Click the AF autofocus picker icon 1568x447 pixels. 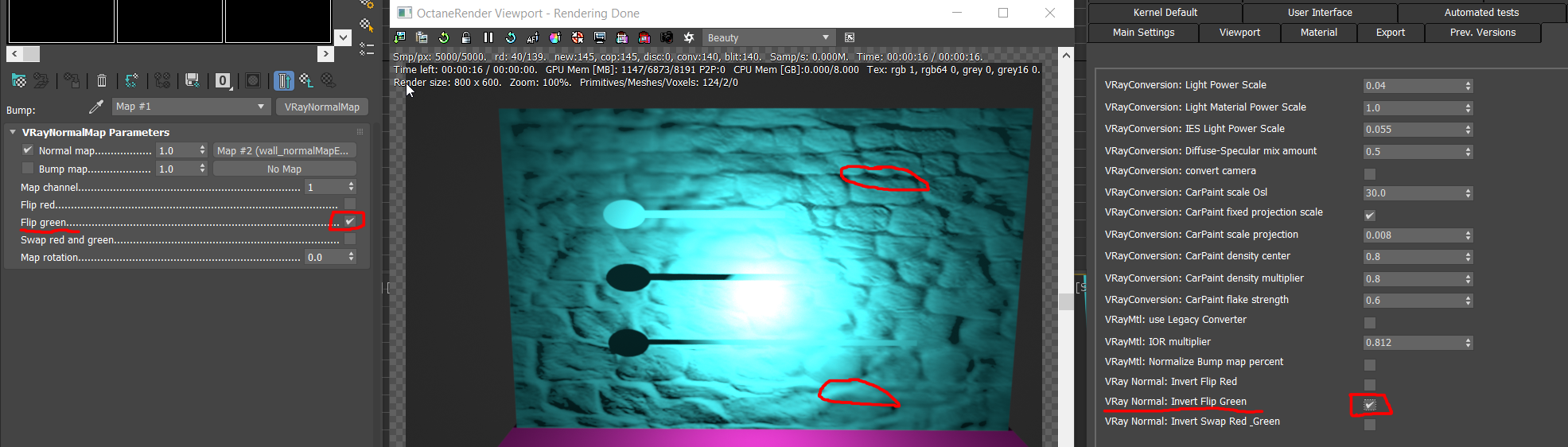click(x=533, y=37)
